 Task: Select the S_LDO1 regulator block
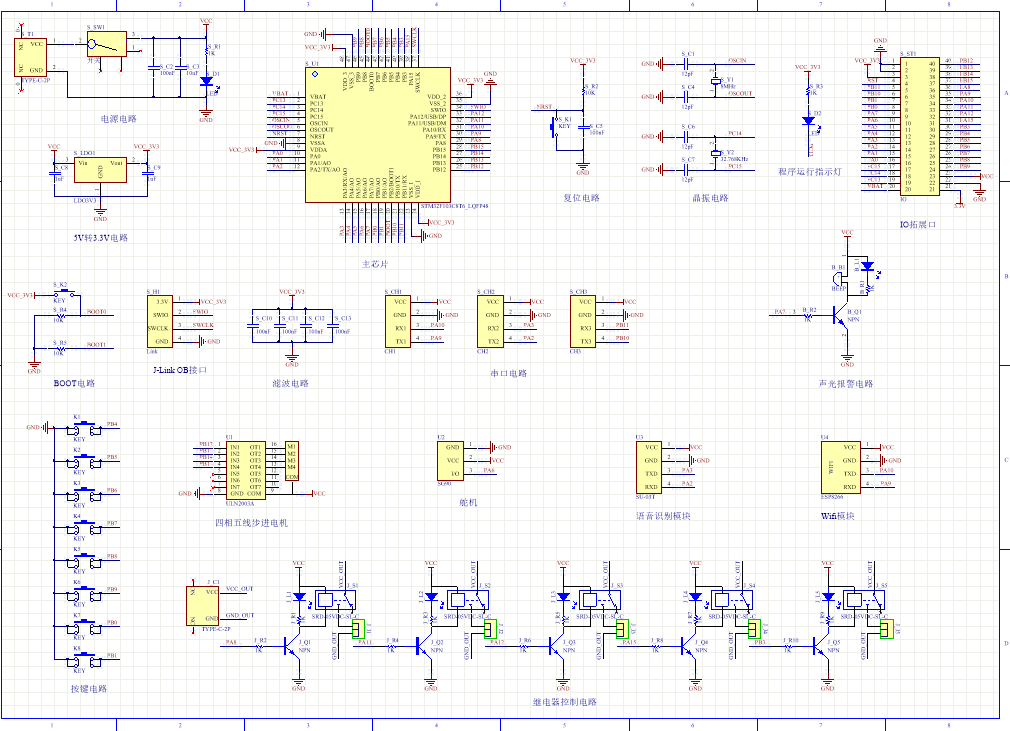[x=100, y=170]
